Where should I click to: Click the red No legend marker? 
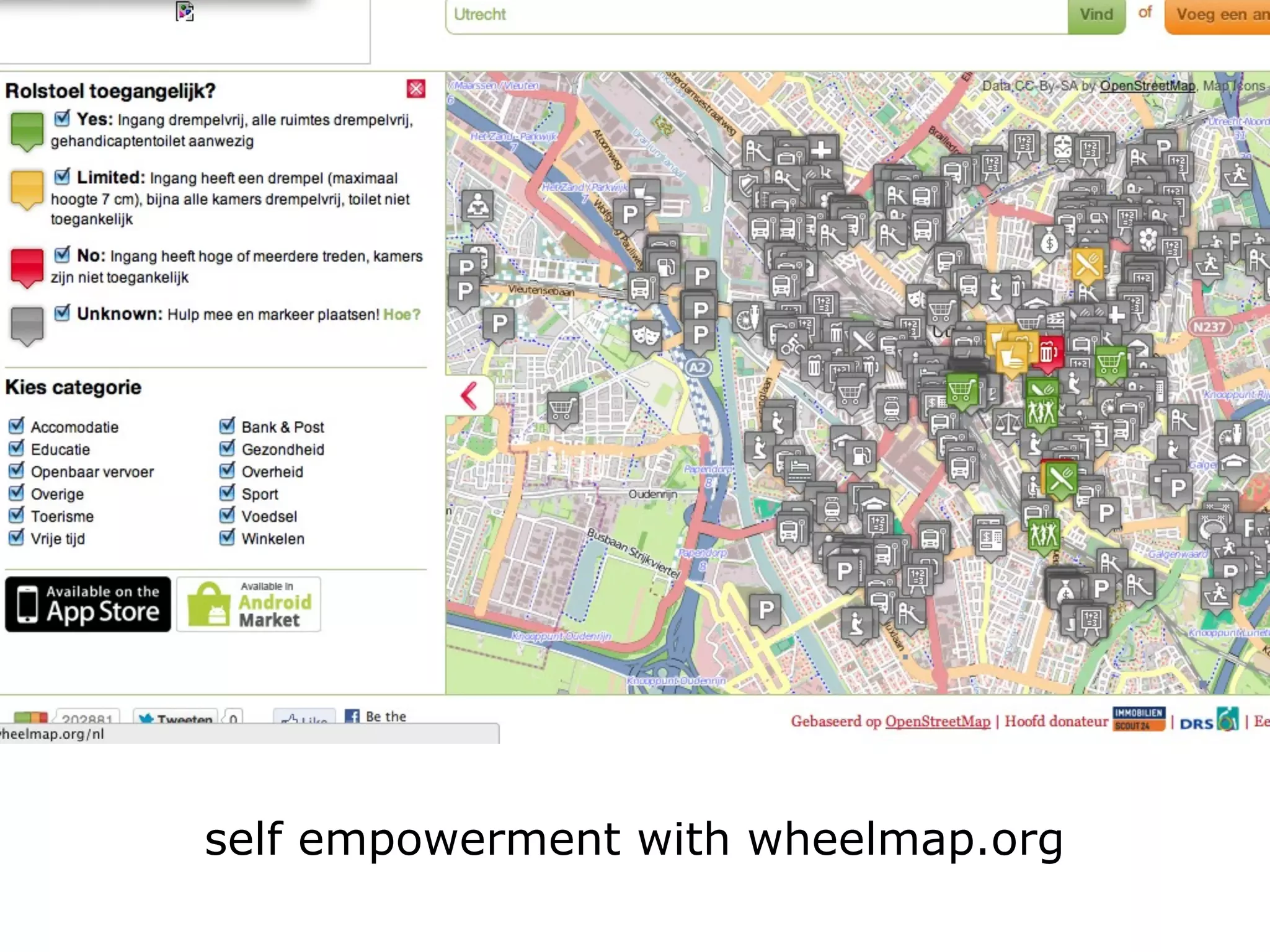tap(27, 268)
